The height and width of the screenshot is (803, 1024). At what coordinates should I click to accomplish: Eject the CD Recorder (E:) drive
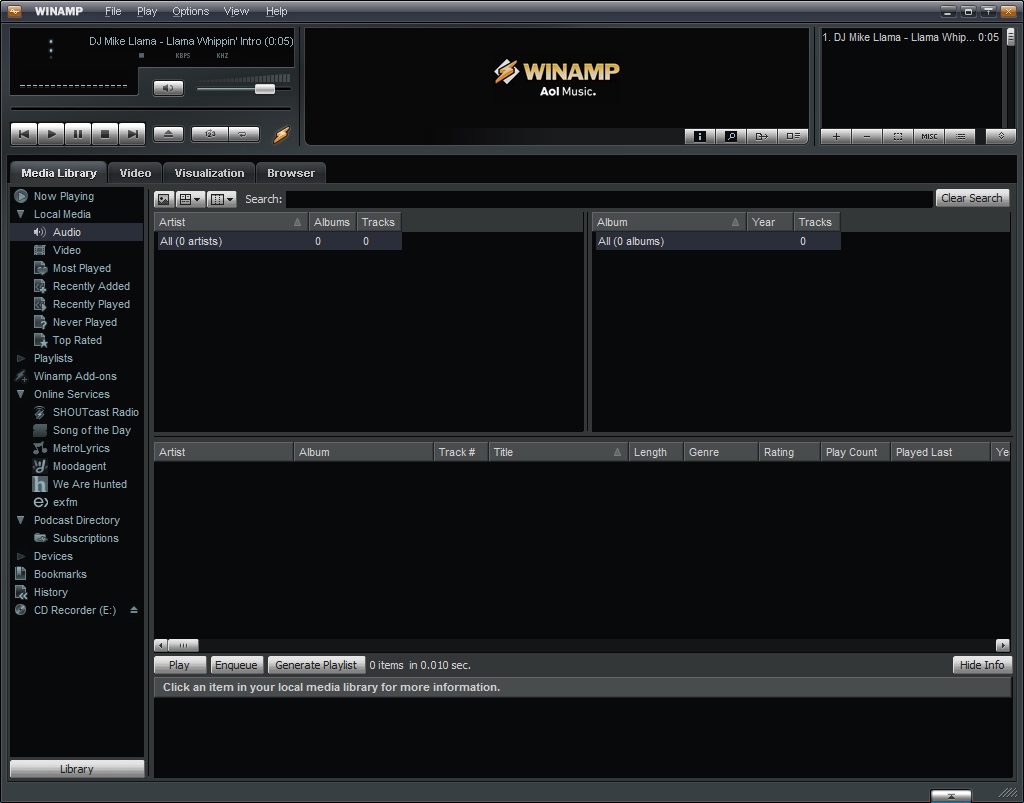point(134,610)
